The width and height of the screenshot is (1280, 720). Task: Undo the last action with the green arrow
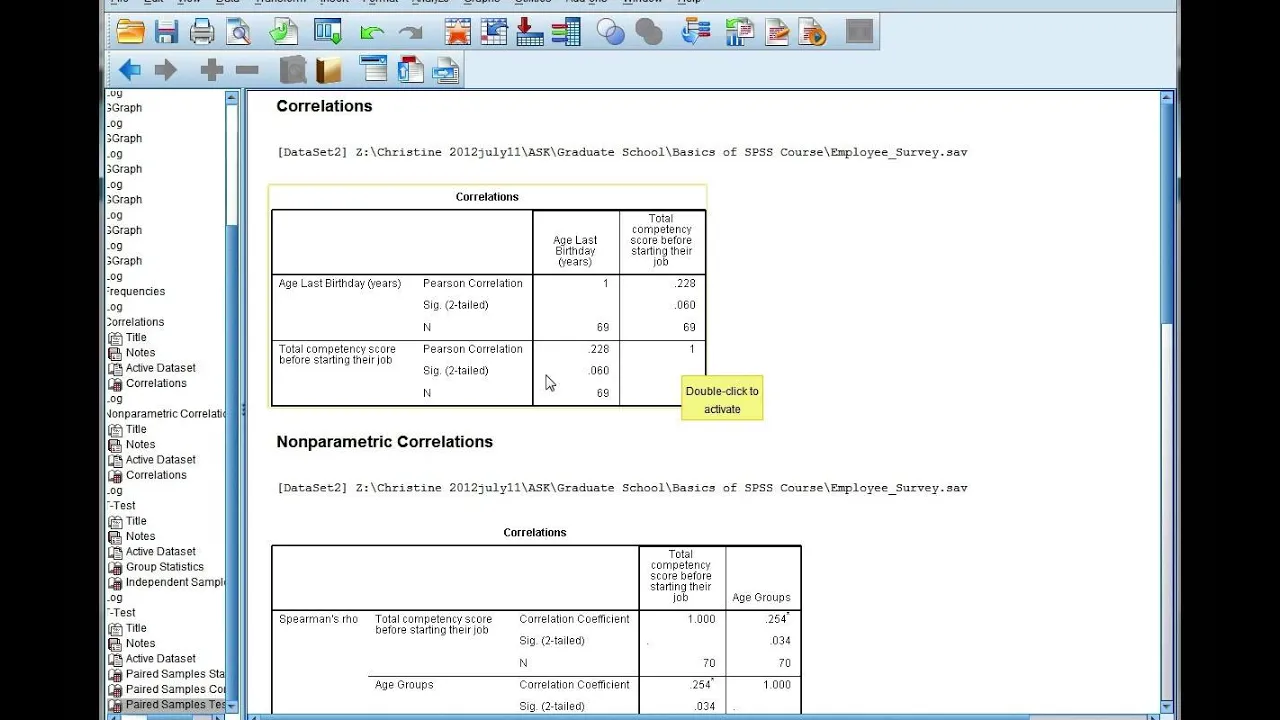(372, 33)
